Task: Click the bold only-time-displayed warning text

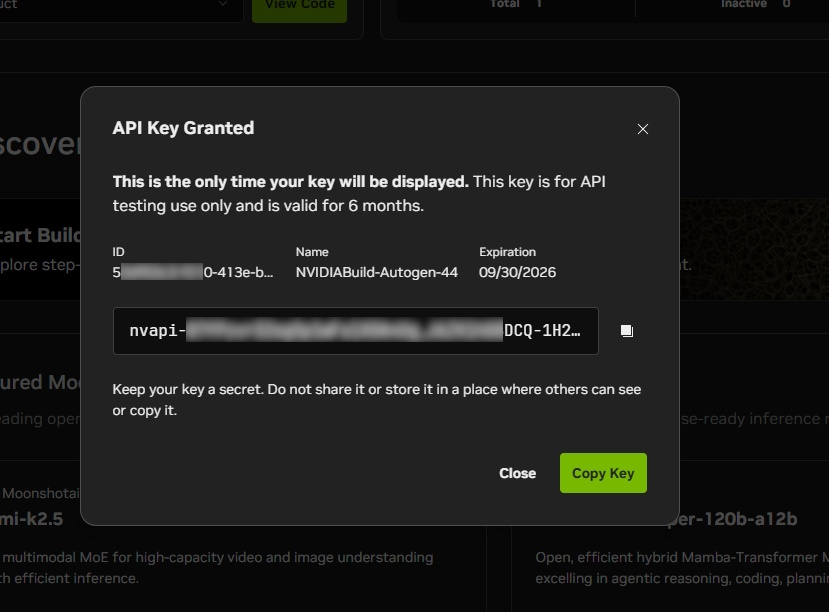Action: click(290, 182)
